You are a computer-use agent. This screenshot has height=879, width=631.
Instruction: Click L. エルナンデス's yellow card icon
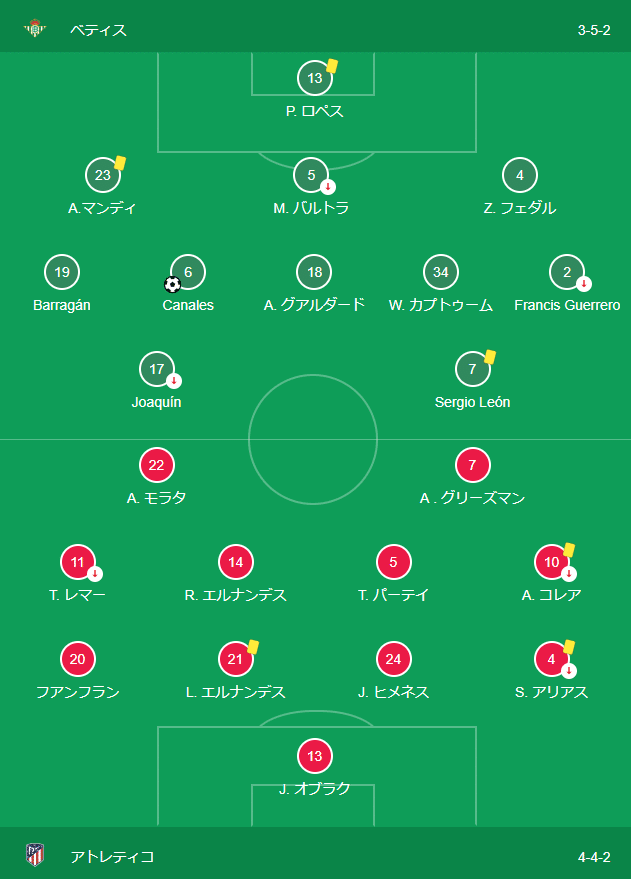coord(253,647)
